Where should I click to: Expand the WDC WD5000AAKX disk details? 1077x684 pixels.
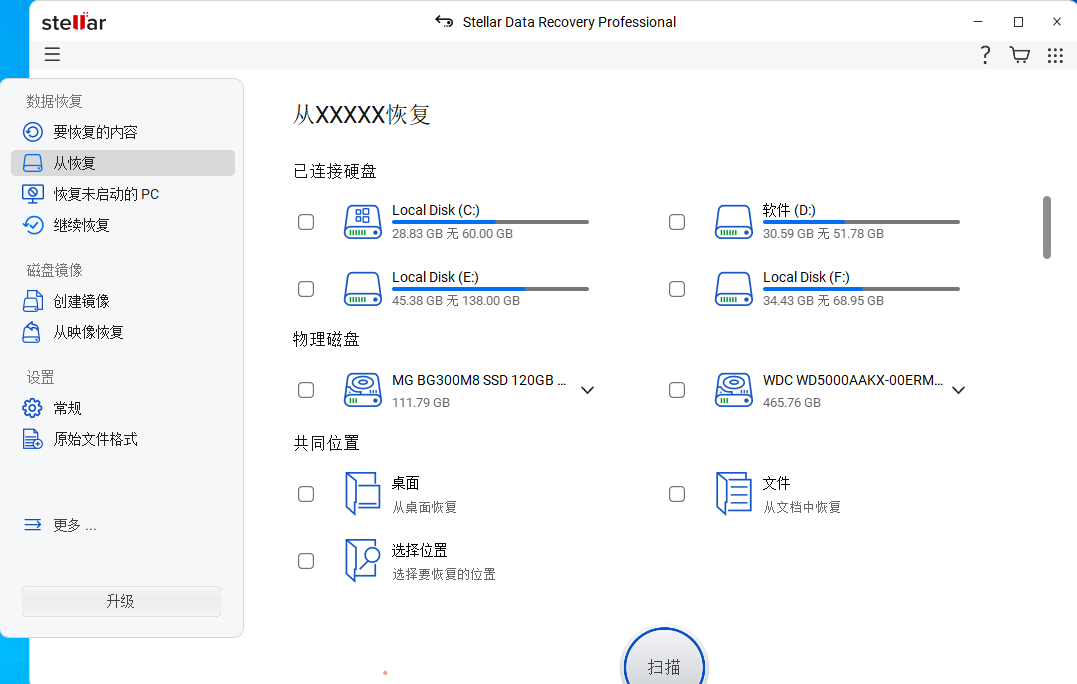pyautogui.click(x=958, y=390)
